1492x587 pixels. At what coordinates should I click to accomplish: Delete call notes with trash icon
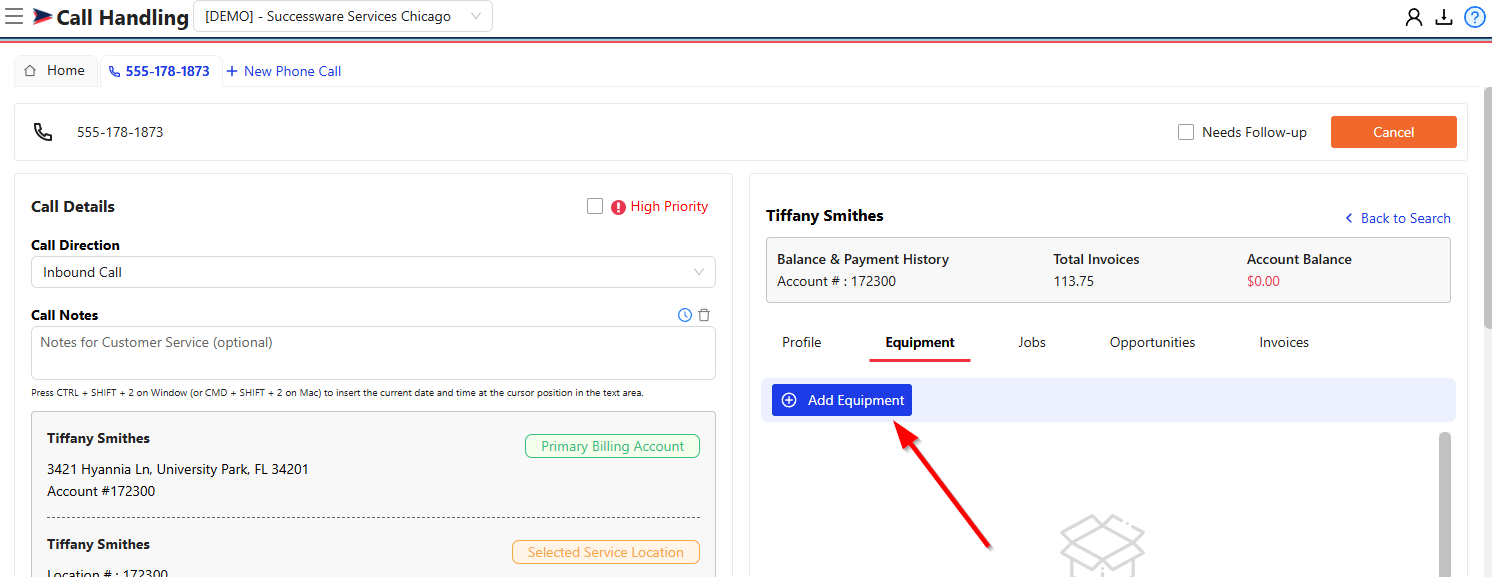(704, 315)
